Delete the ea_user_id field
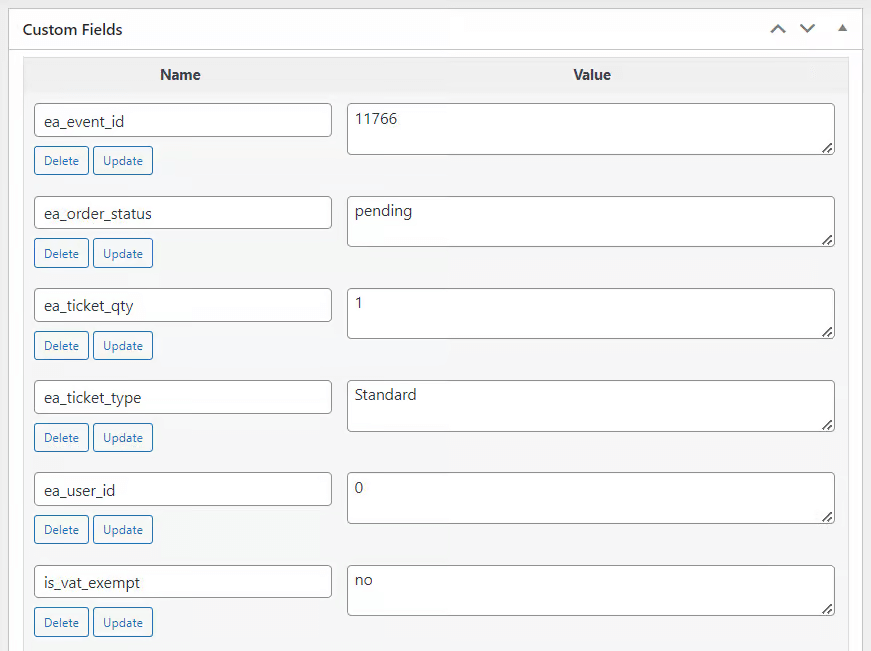871x651 pixels. coord(61,530)
